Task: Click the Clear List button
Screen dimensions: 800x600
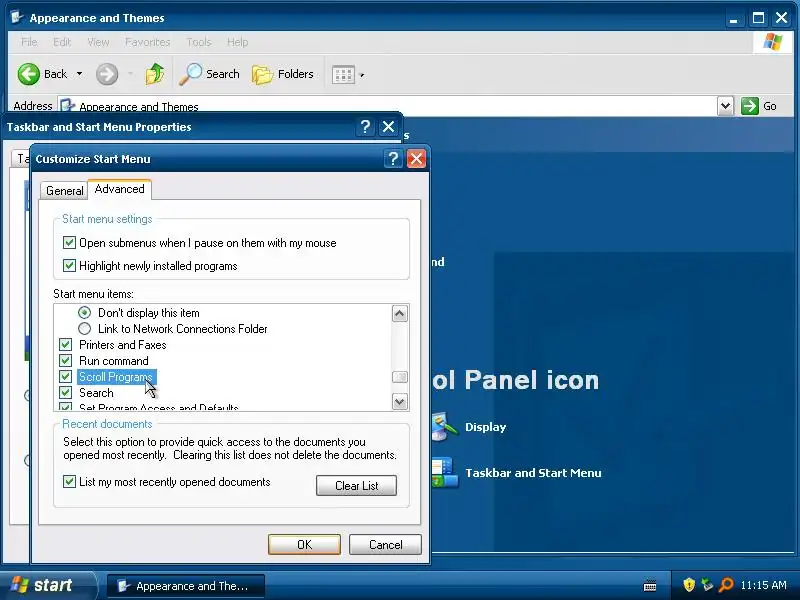Action: coord(356,486)
